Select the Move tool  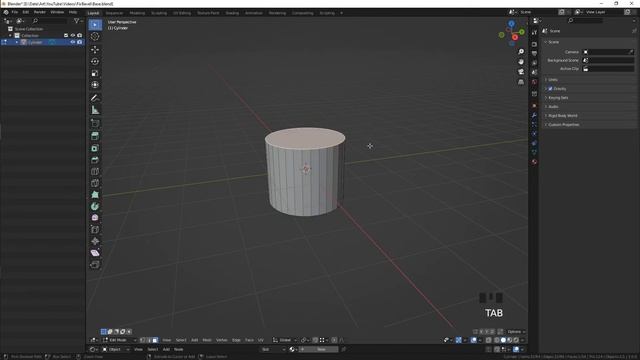95,50
